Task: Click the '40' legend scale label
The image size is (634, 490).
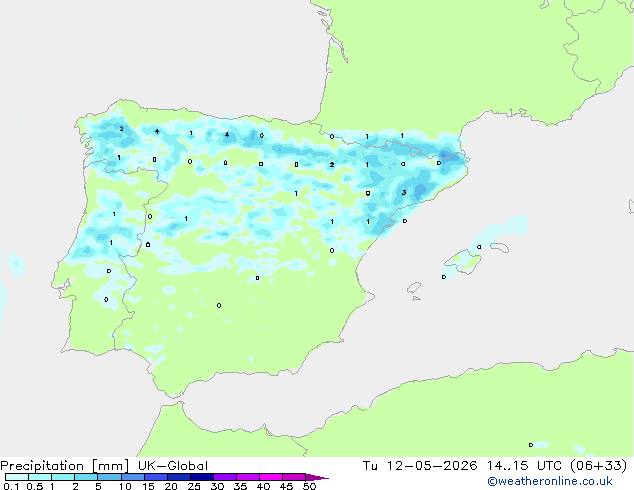Action: point(263,486)
